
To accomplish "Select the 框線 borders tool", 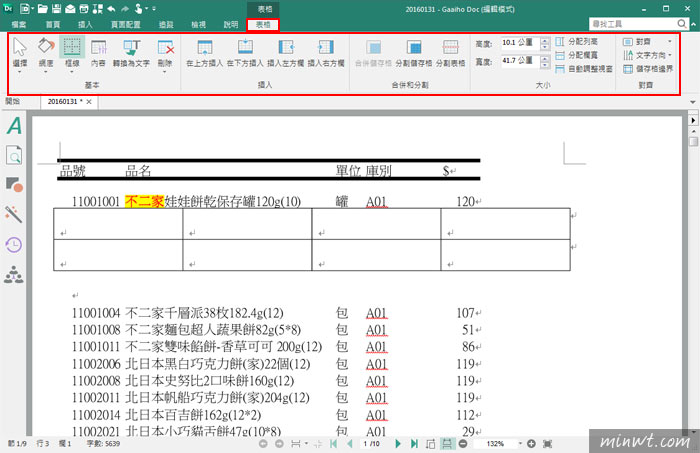I will 72,46.
